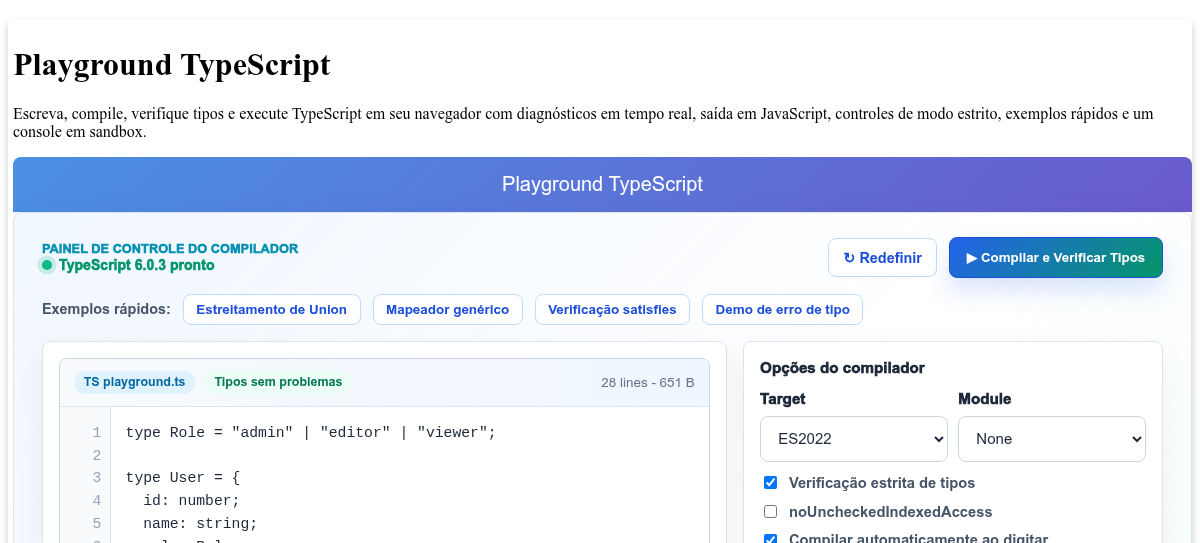Viewport: 1200px width, 543px height.
Task: Click the green TypeScript ready status dot
Action: 47,265
